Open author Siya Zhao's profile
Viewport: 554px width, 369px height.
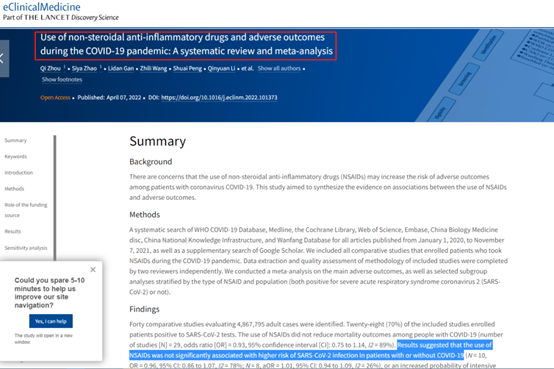[84, 69]
